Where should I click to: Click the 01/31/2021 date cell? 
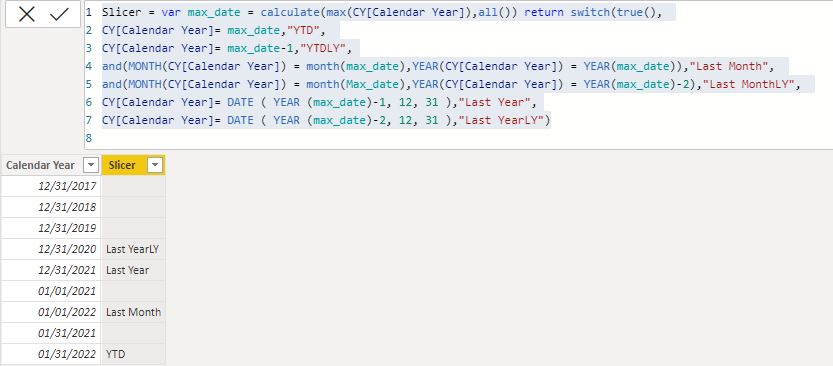pos(51,333)
